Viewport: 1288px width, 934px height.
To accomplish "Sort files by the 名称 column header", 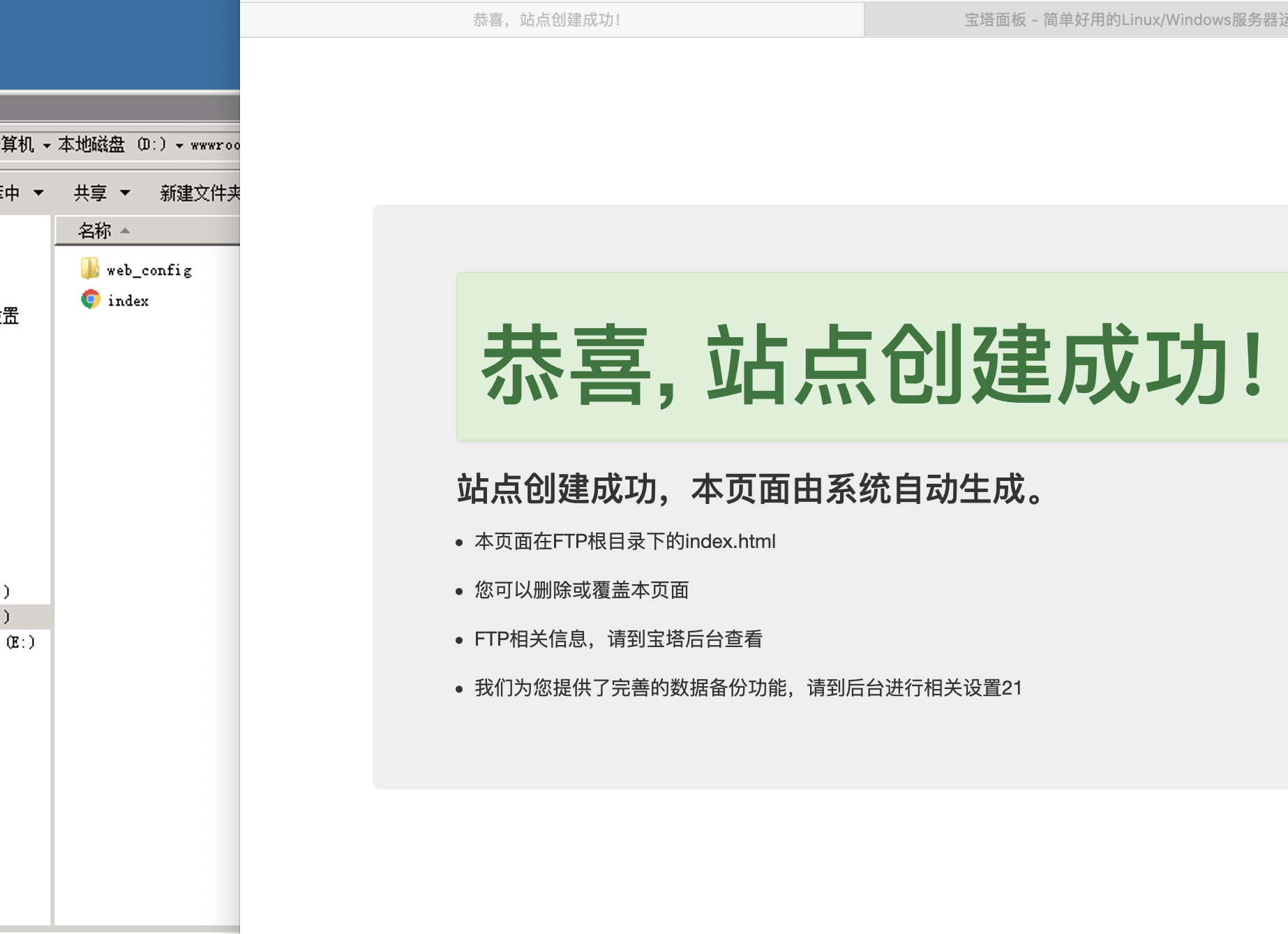I will 147,230.
